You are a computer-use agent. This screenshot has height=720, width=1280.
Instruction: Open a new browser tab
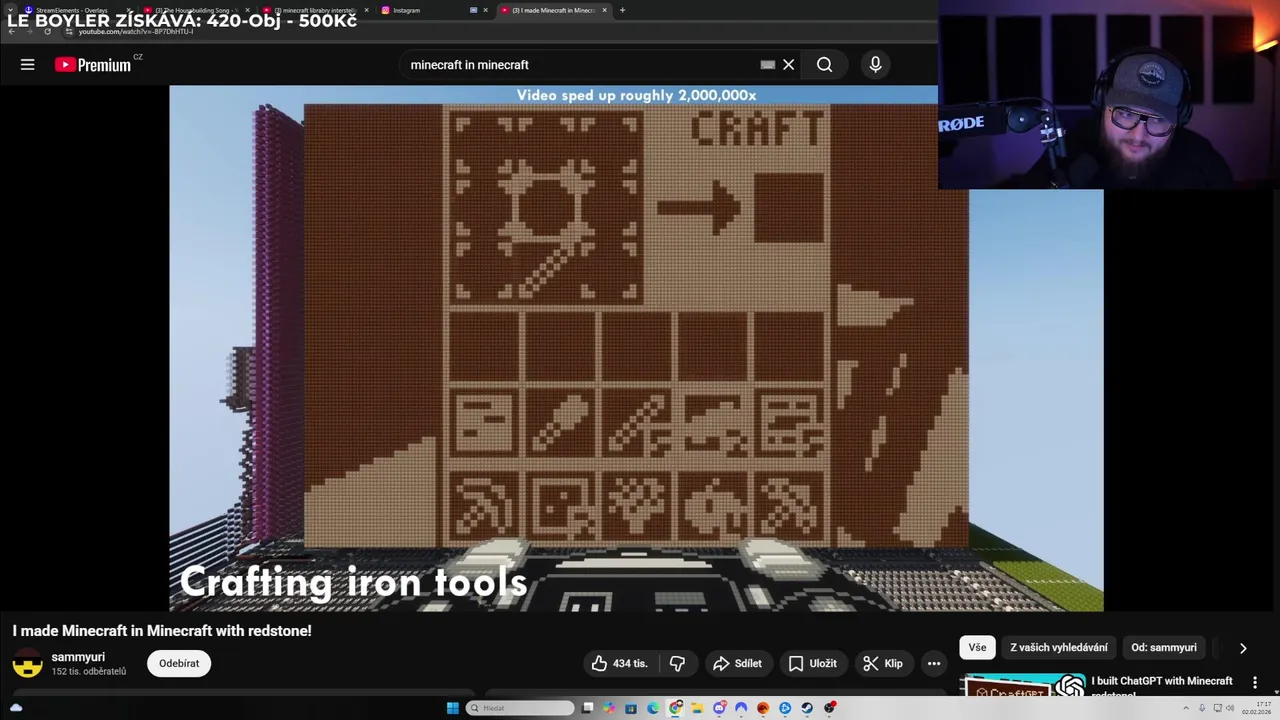(622, 10)
